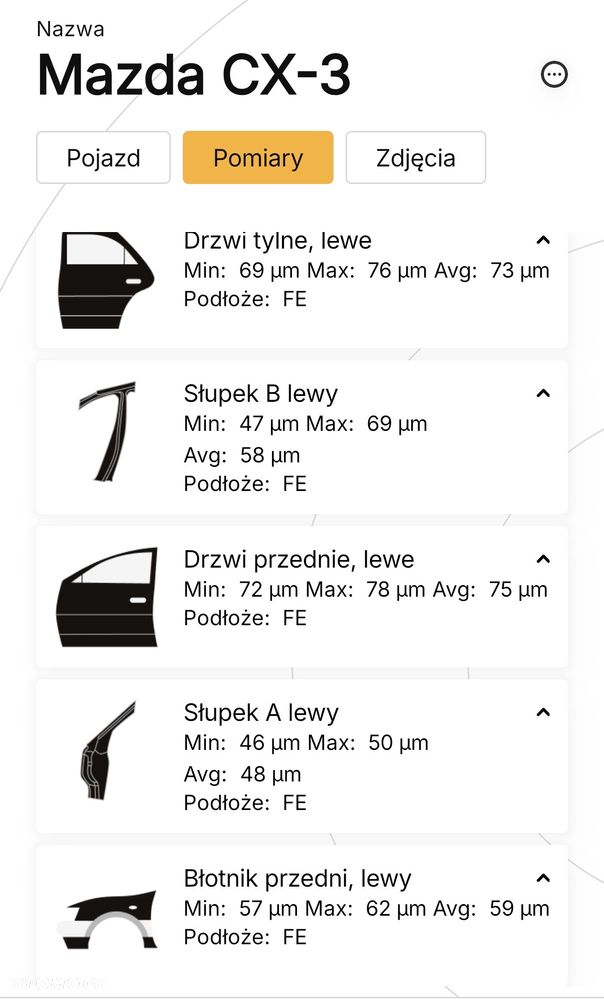Open the Zdjęcia tab
This screenshot has height=999, width=604.
tap(415, 157)
